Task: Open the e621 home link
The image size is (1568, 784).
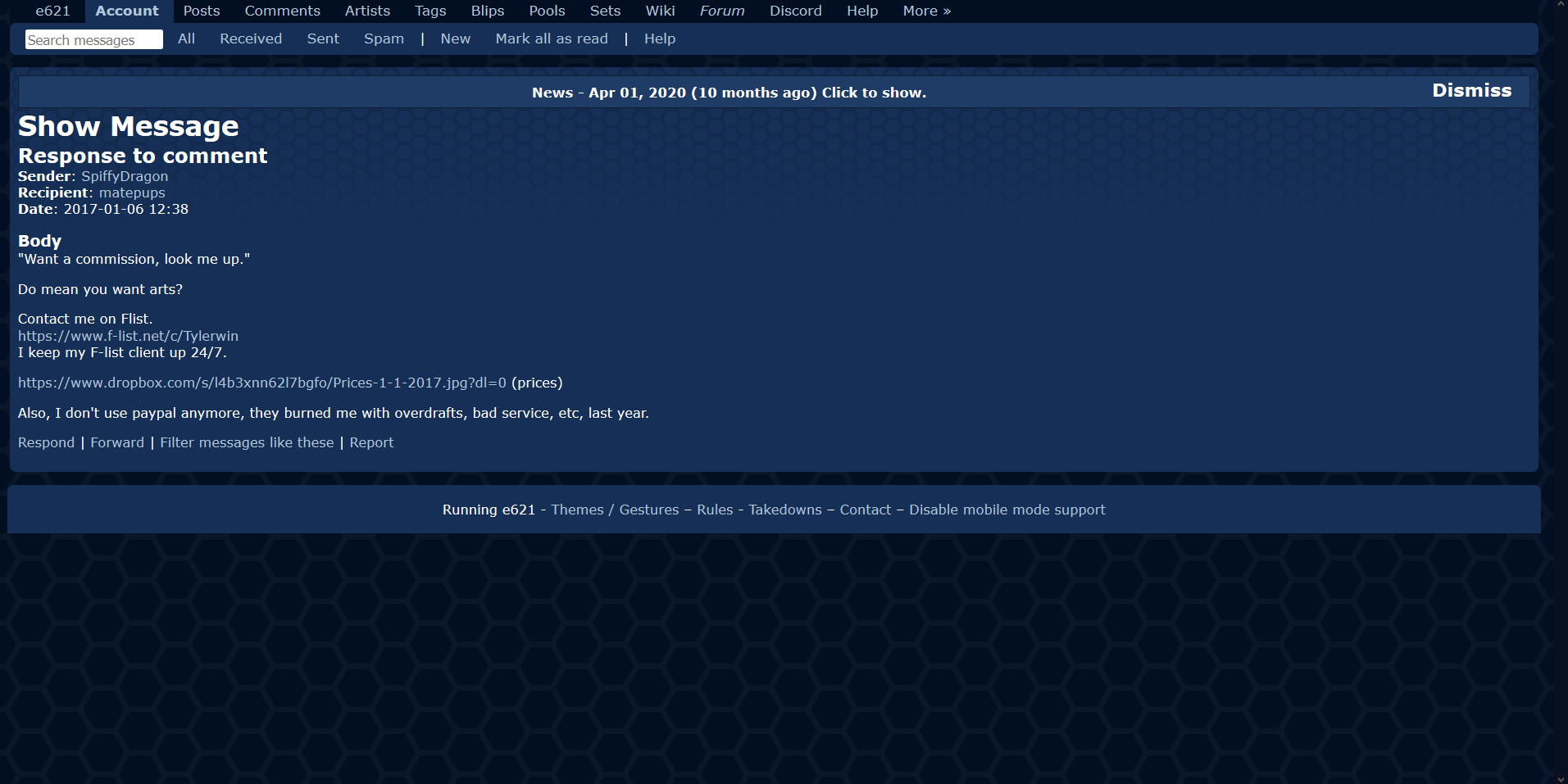Action: point(52,11)
